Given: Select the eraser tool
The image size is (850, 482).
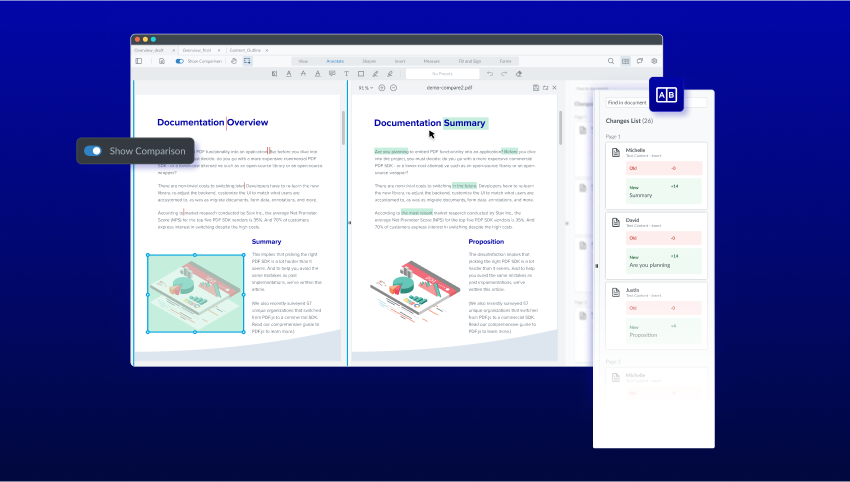Looking at the screenshot, I should (519, 74).
